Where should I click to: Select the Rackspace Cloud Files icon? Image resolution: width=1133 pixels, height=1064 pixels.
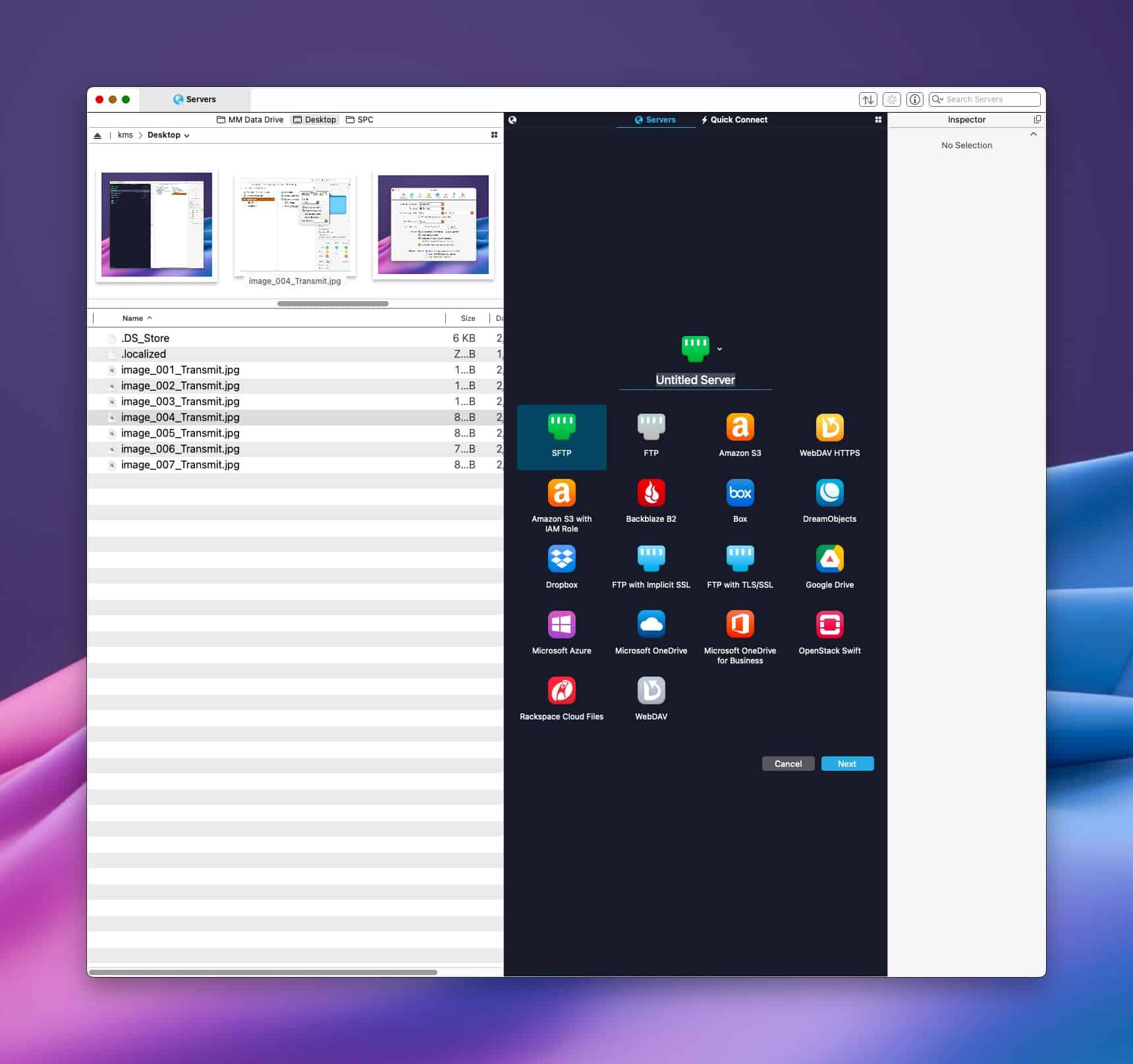561,691
